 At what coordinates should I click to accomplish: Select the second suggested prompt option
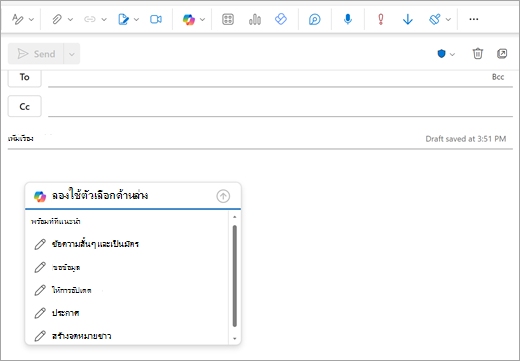(x=127, y=267)
